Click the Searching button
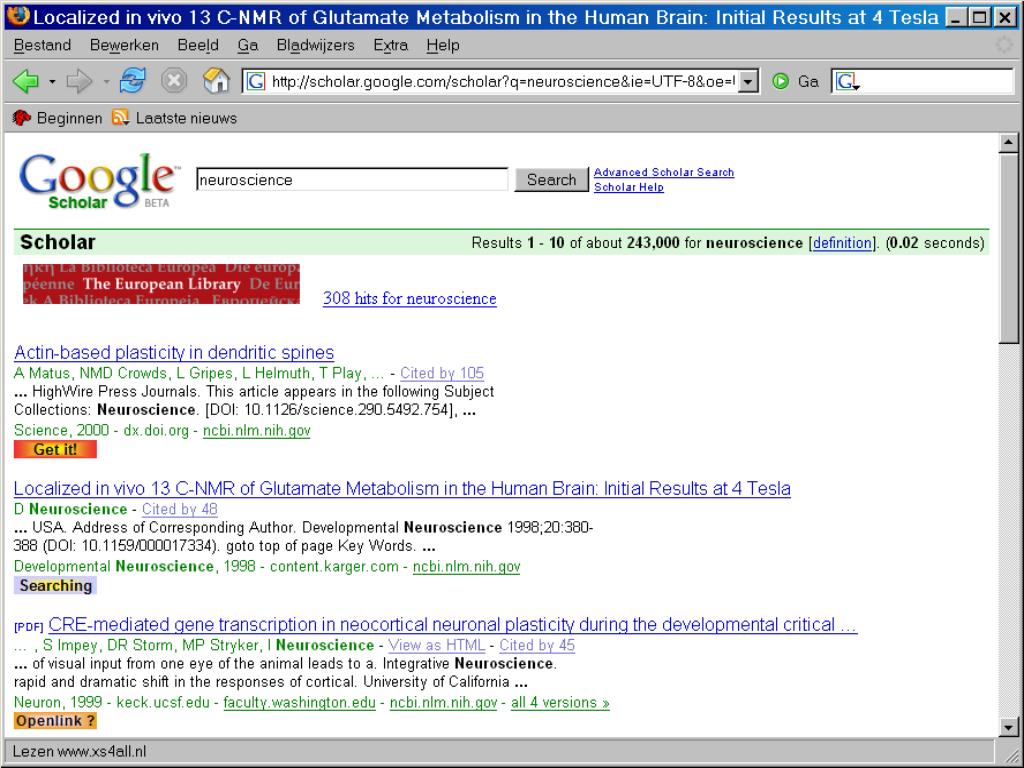 [56, 585]
